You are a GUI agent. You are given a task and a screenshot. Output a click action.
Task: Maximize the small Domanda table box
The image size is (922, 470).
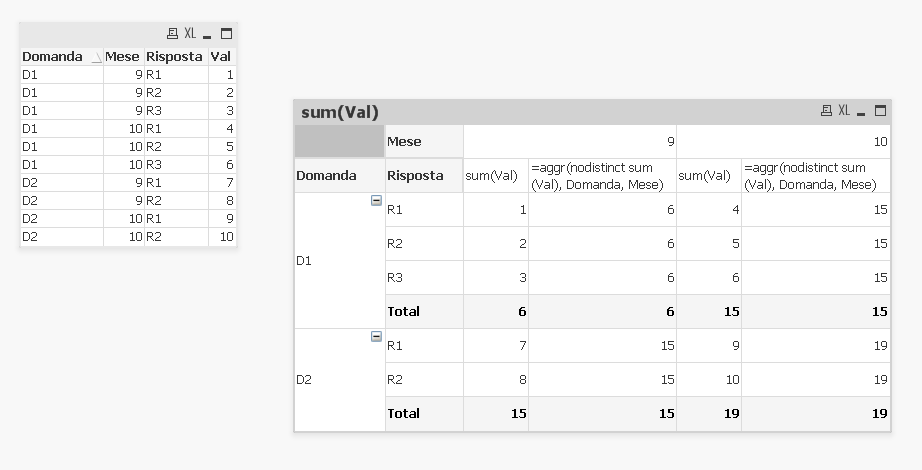point(226,33)
